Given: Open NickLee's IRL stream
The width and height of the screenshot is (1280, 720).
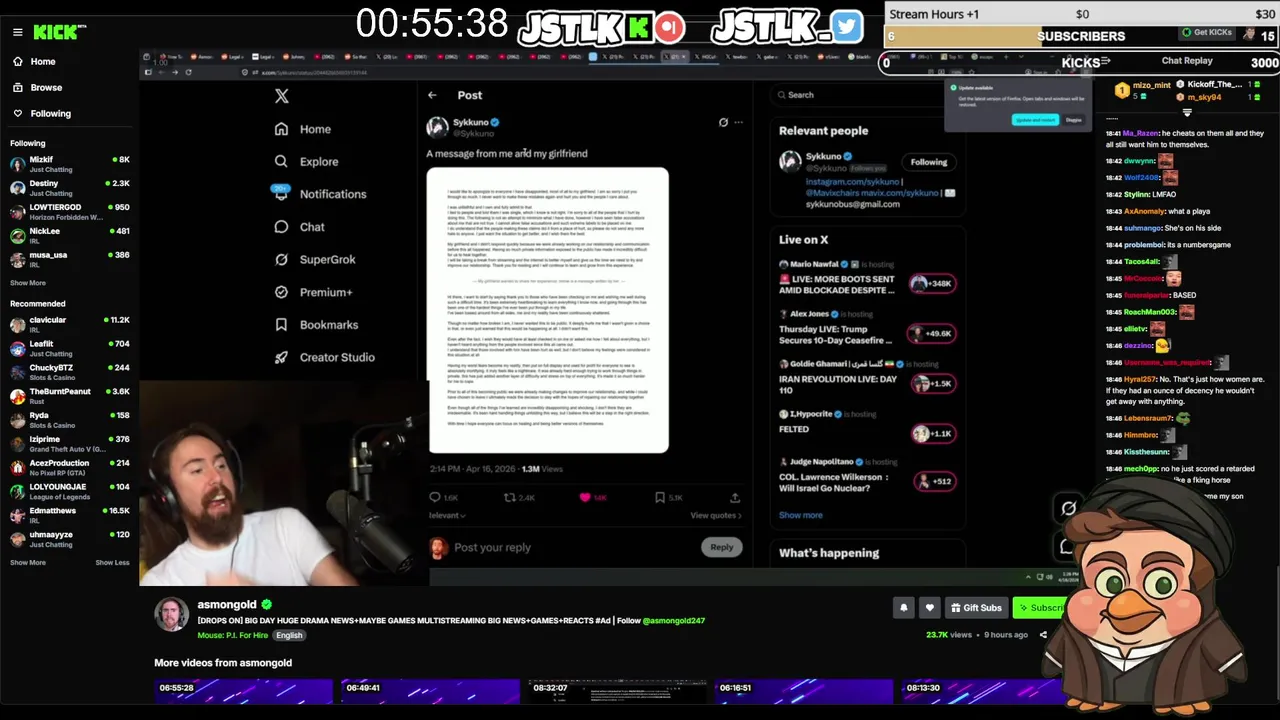Looking at the screenshot, I should pos(70,236).
